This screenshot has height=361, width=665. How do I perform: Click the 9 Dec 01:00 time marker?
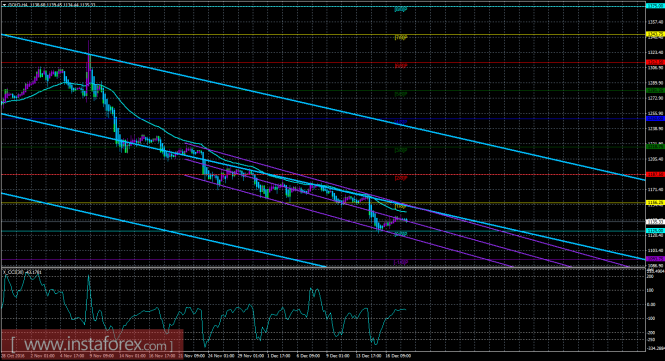tap(338, 356)
